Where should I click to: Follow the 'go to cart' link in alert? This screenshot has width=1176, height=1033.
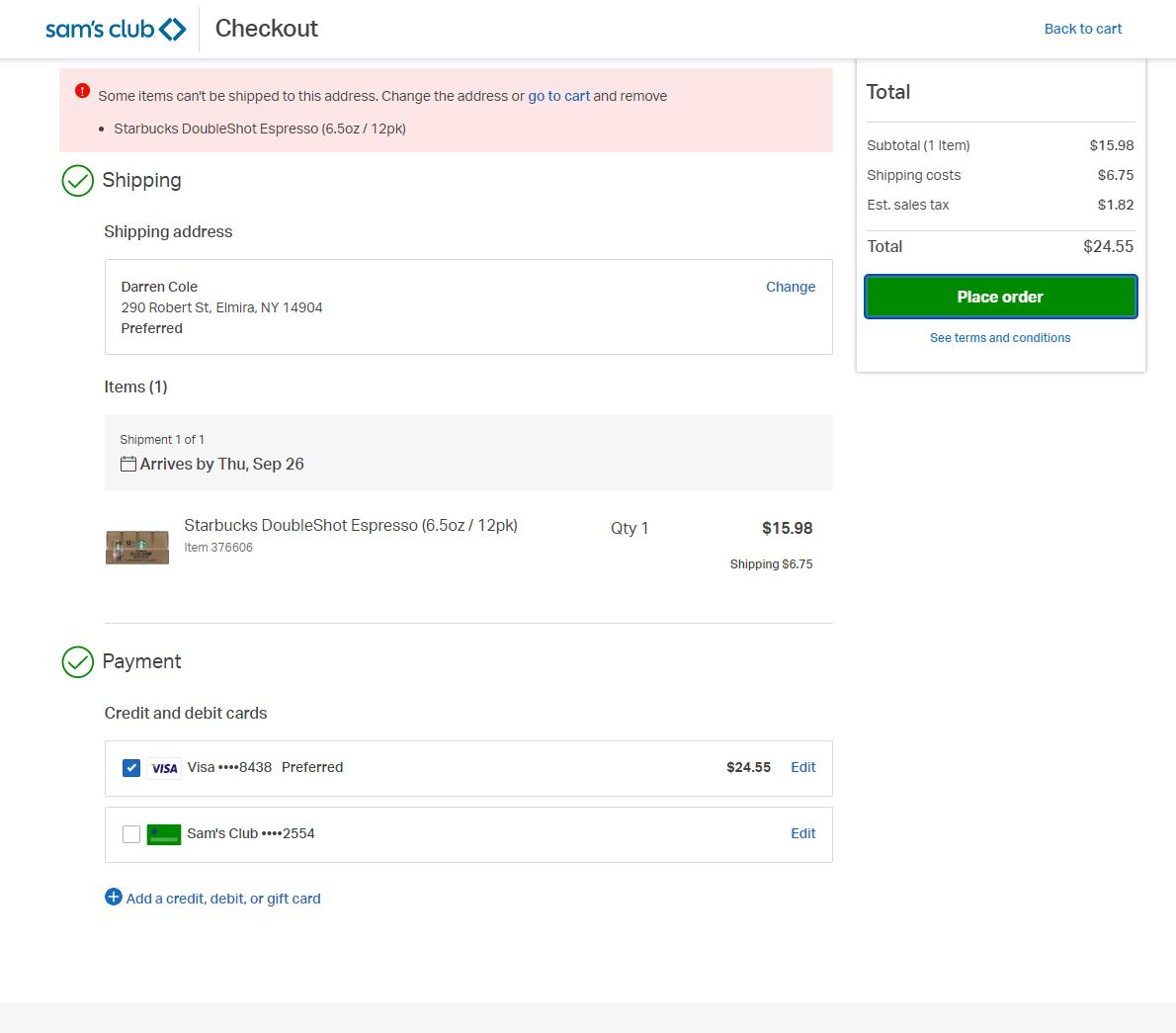(x=558, y=96)
